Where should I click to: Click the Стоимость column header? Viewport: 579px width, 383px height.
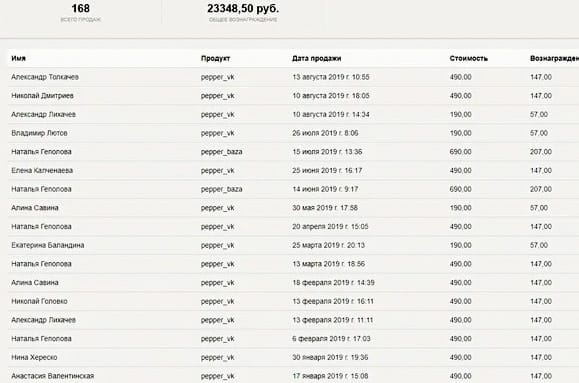(469, 58)
